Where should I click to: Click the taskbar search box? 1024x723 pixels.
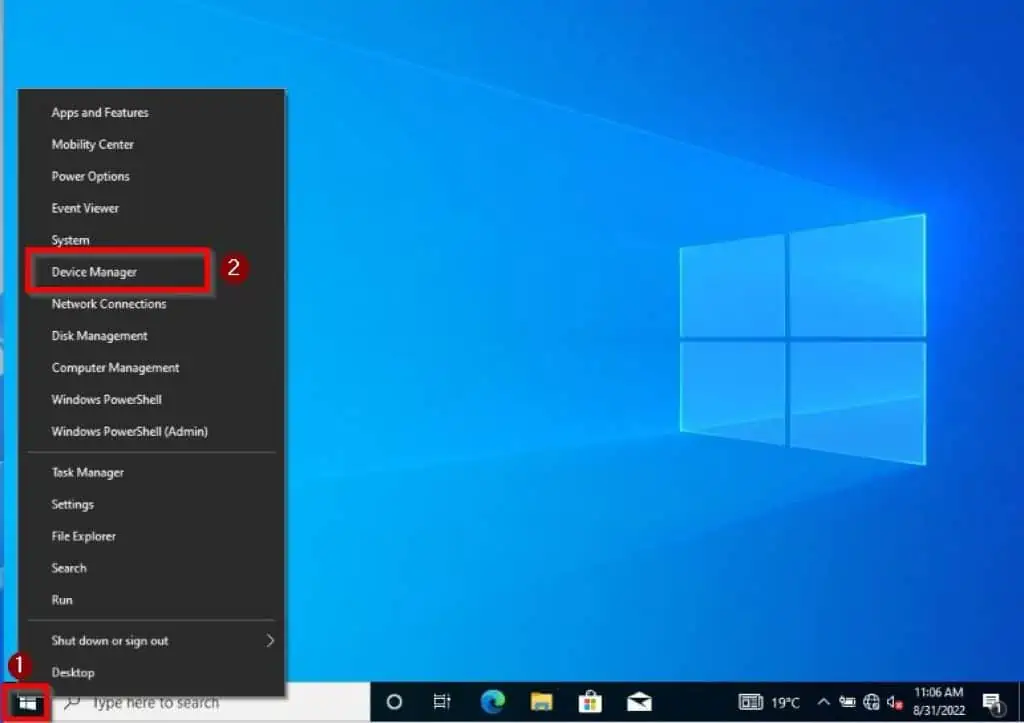click(x=212, y=703)
